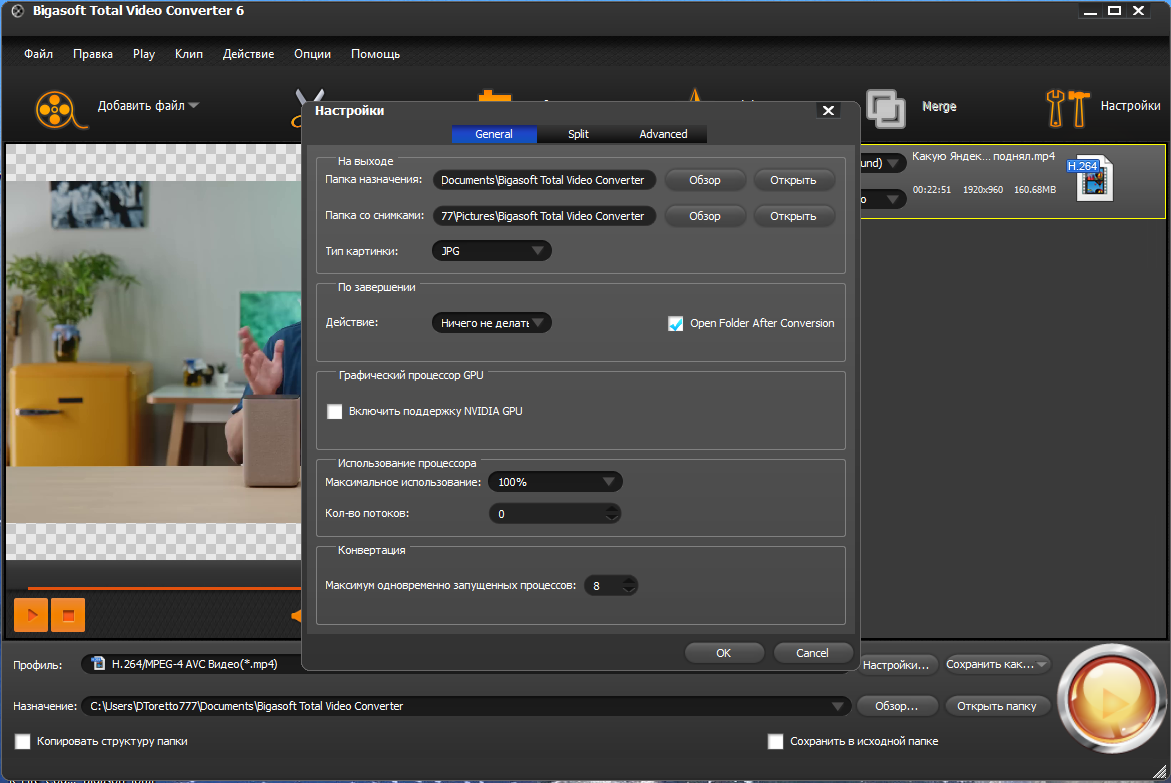Click the Merge overlapping squares icon
Image resolution: width=1171 pixels, height=783 pixels.
[x=885, y=108]
